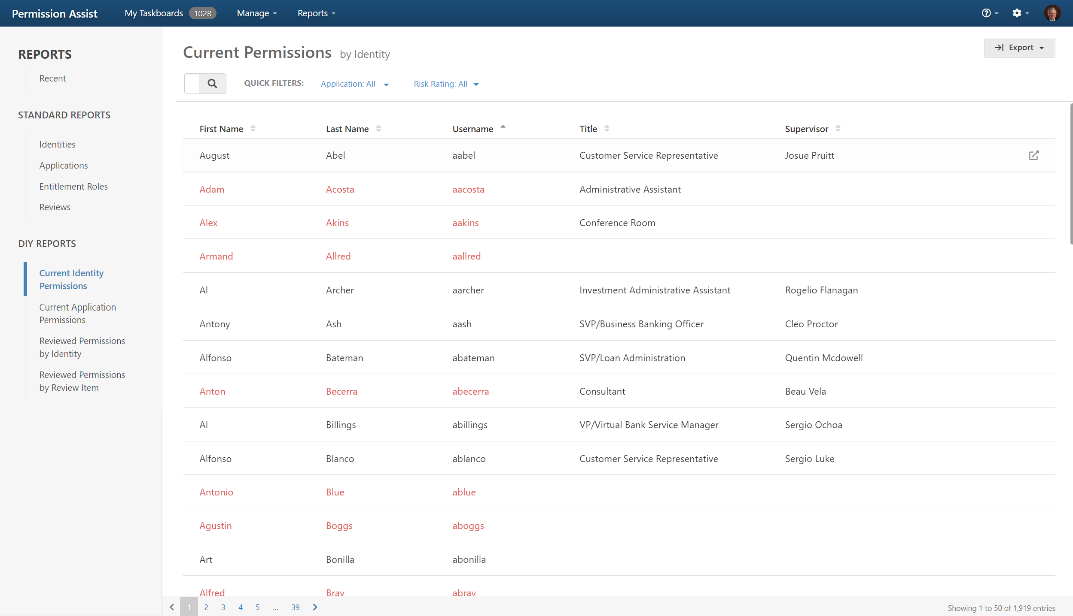Select Entitlement Roles in Standard Reports

73,186
